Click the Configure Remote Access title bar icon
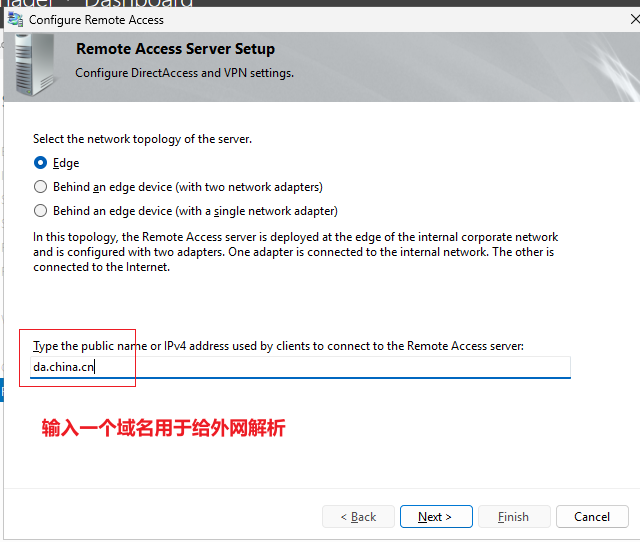 tap(16, 20)
